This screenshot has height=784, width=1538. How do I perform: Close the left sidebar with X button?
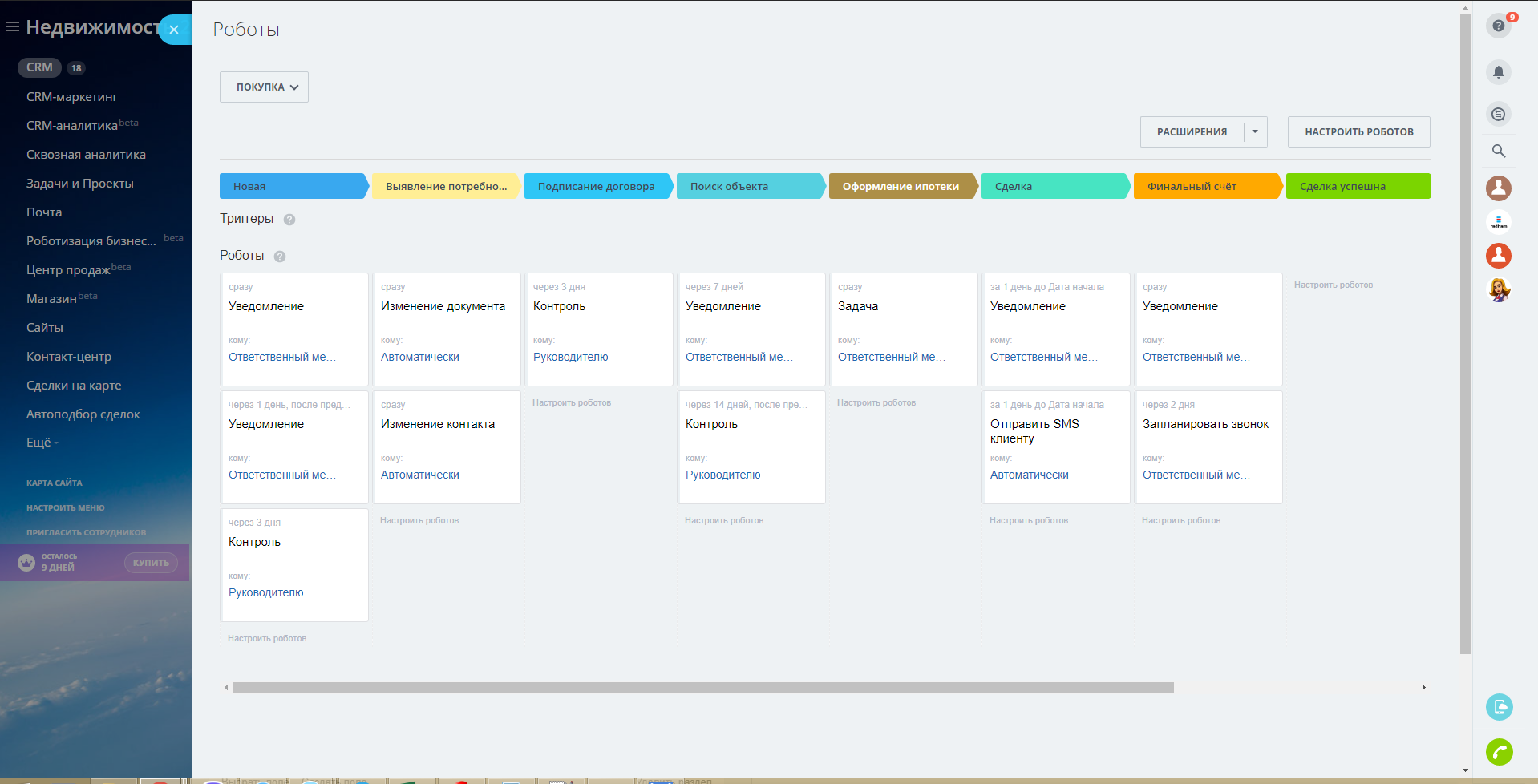(174, 30)
